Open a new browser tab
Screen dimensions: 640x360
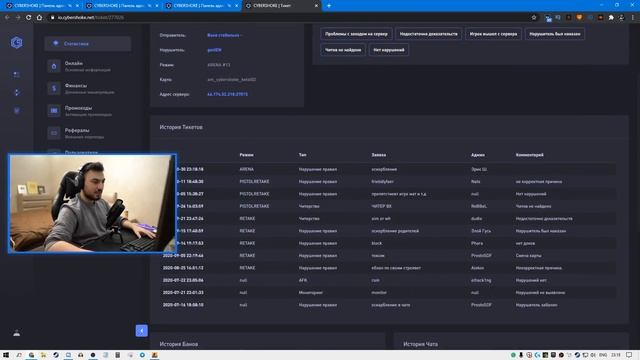point(329,6)
